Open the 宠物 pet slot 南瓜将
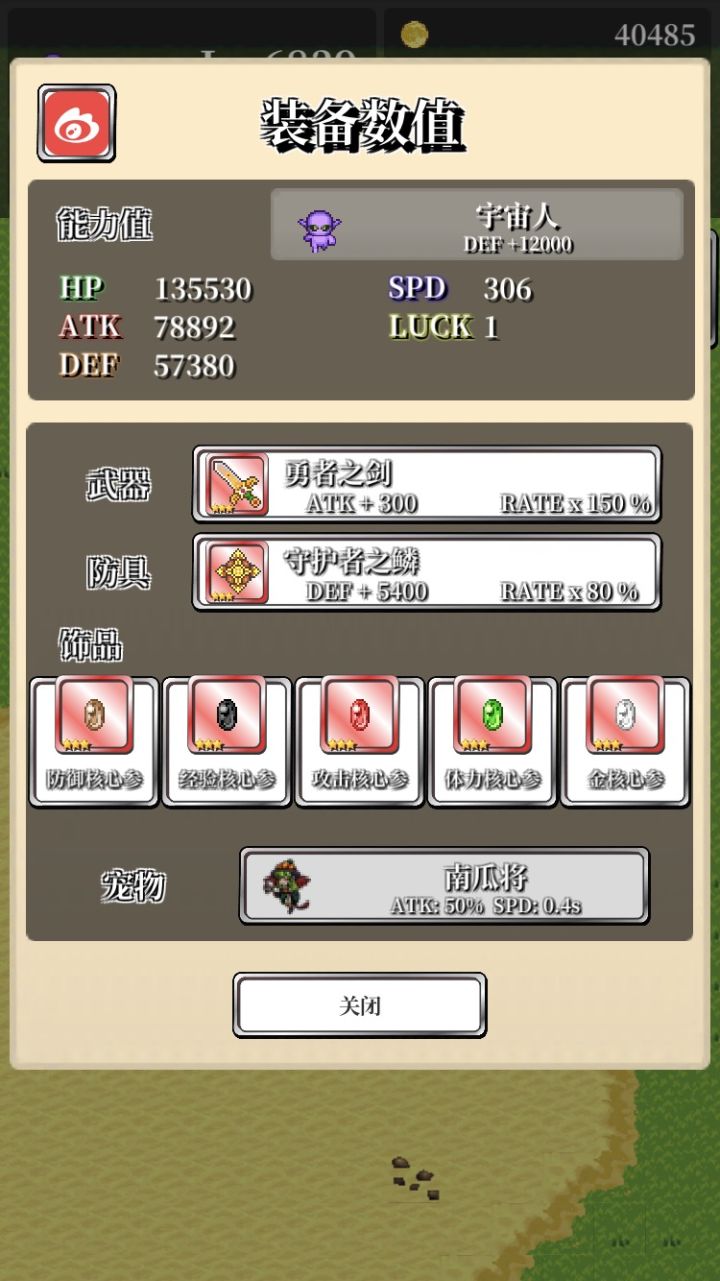Screen dimensions: 720x1281 (x=444, y=886)
